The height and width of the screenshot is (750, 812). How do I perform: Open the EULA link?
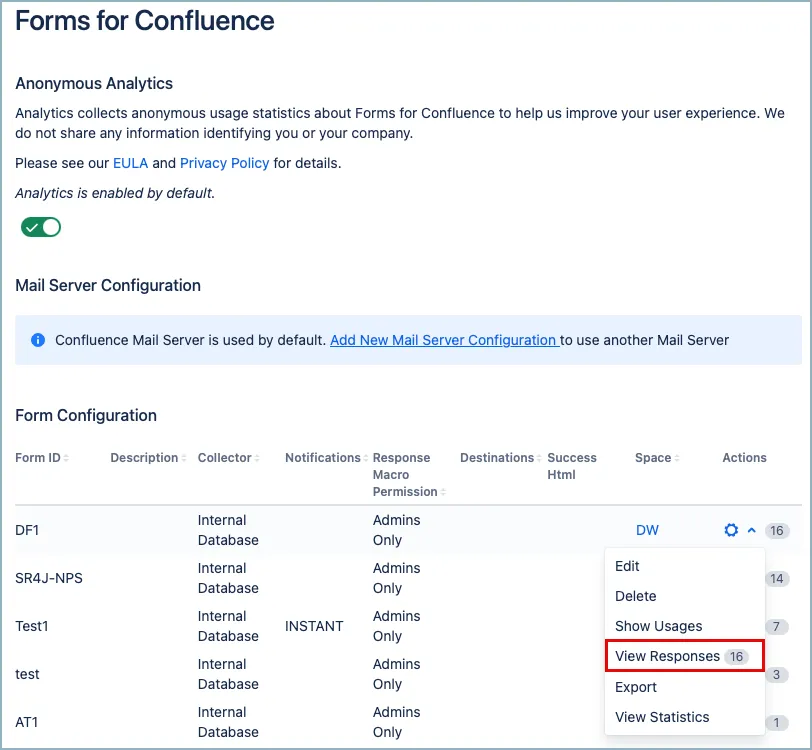[130, 163]
